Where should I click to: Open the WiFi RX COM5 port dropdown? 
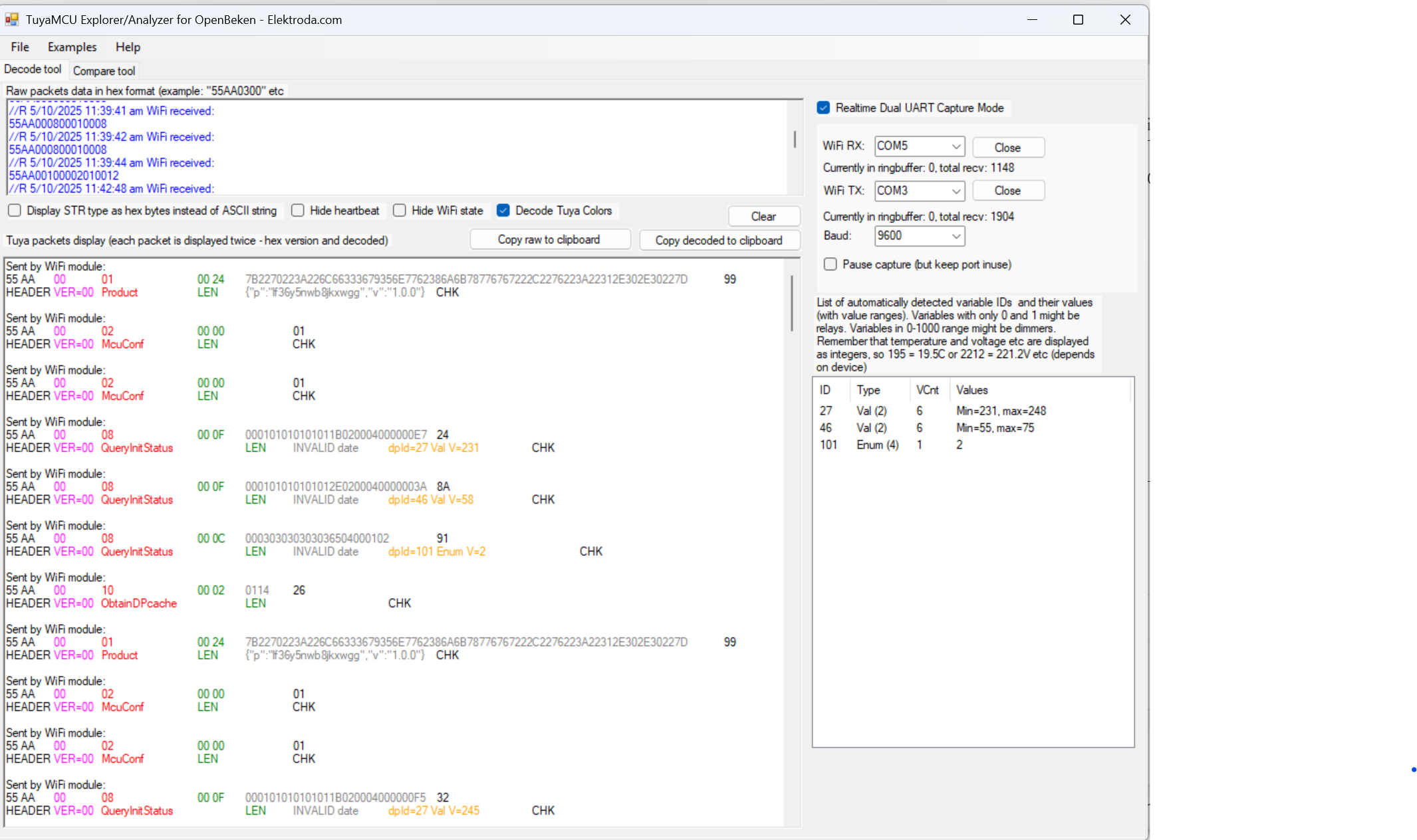956,146
